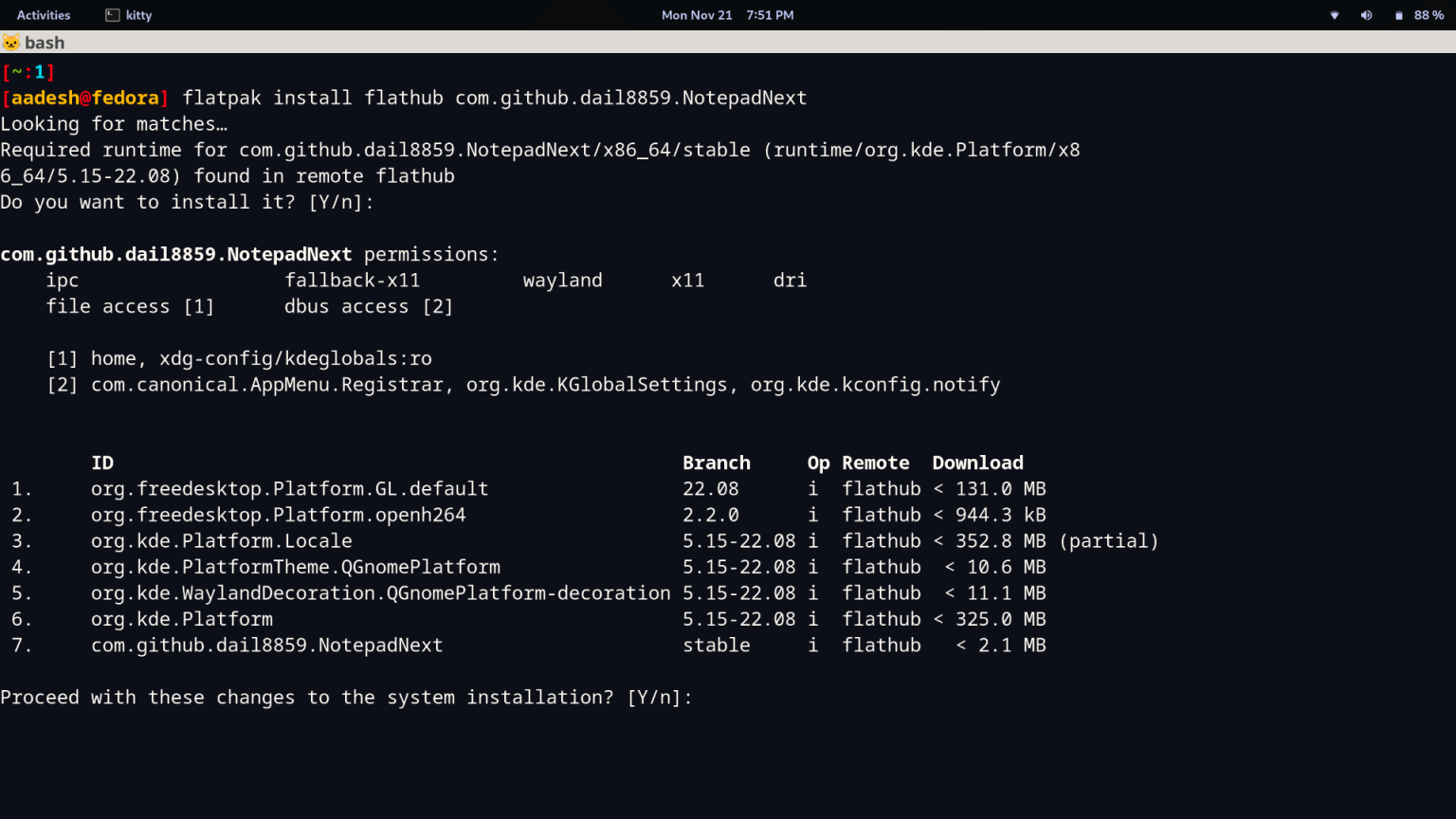Image resolution: width=1456 pixels, height=819 pixels.
Task: Select the bash tab label
Action: (x=44, y=42)
